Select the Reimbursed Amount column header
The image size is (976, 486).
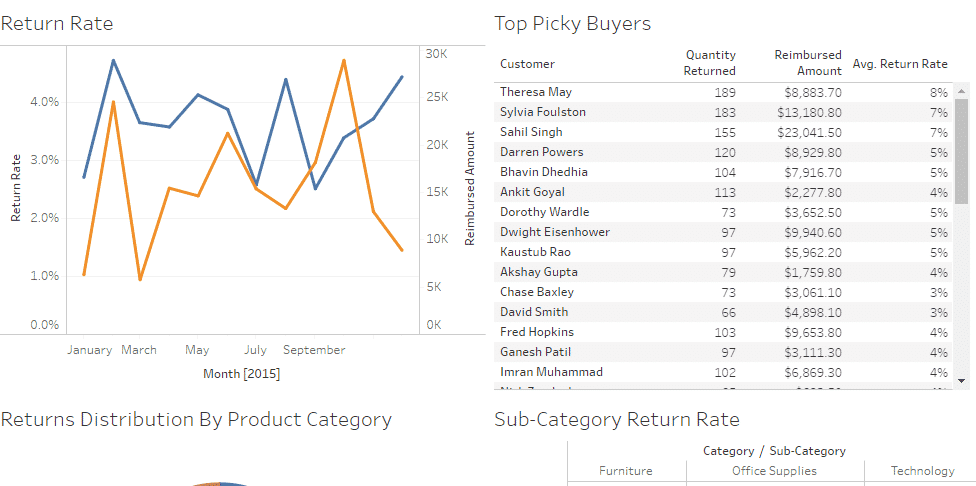pos(808,63)
